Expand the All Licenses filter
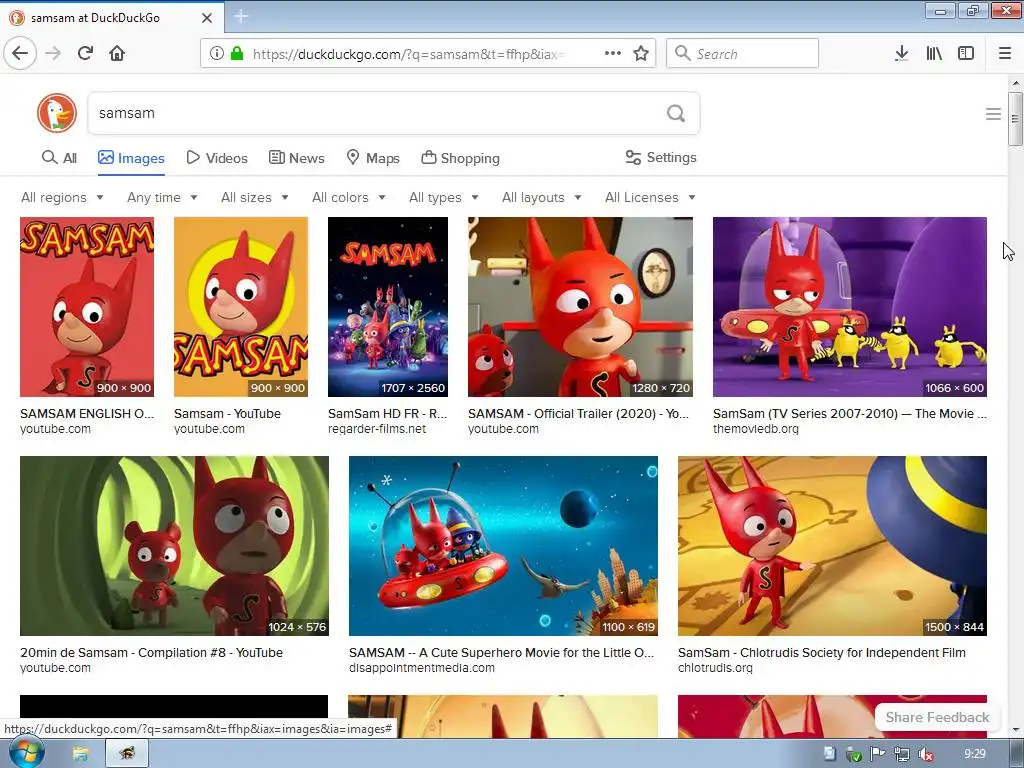The image size is (1024, 768). pyautogui.click(x=650, y=197)
